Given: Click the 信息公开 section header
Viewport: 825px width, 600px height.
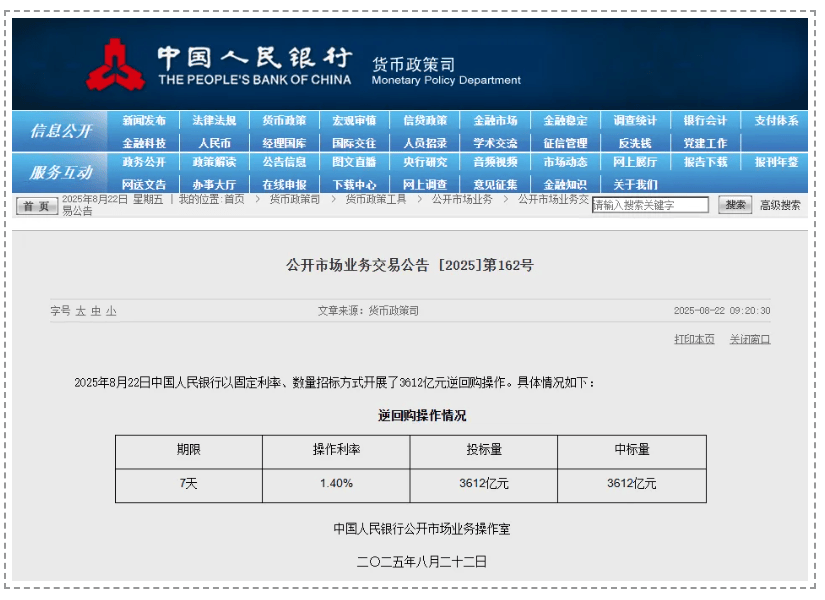Looking at the screenshot, I should (61, 131).
